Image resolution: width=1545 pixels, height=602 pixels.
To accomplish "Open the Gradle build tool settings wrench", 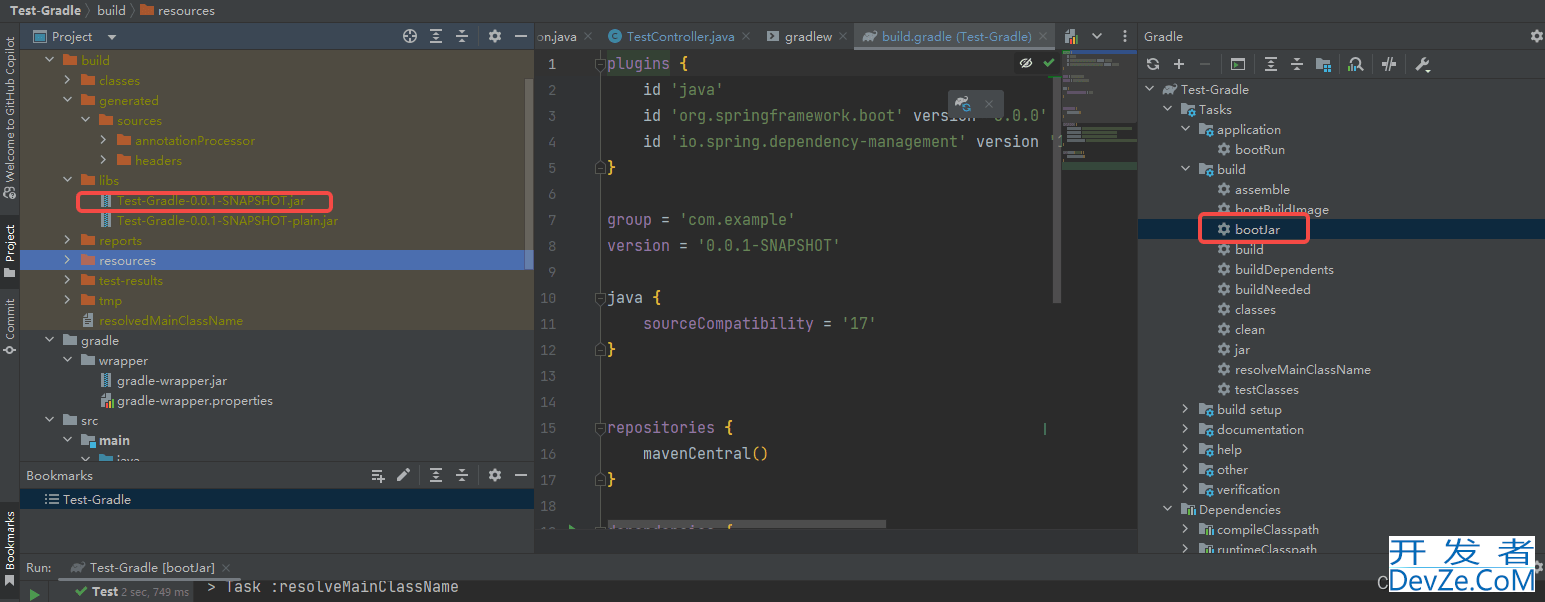I will 1423,64.
